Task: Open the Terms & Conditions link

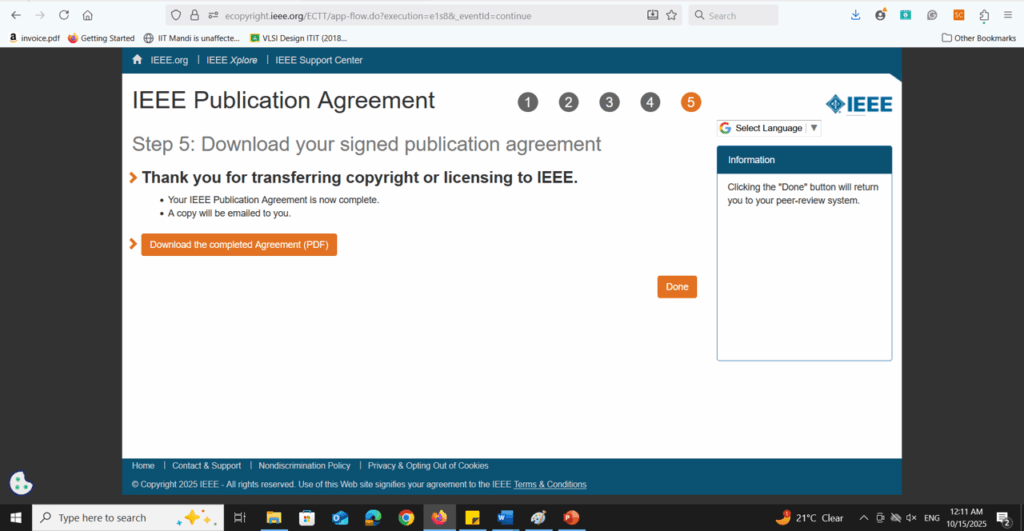Action: pos(550,484)
